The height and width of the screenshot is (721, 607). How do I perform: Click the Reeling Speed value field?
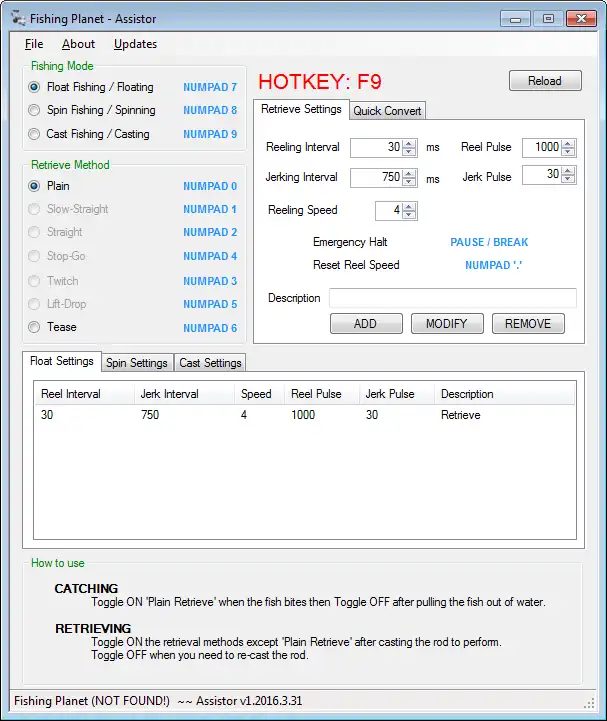(x=389, y=211)
